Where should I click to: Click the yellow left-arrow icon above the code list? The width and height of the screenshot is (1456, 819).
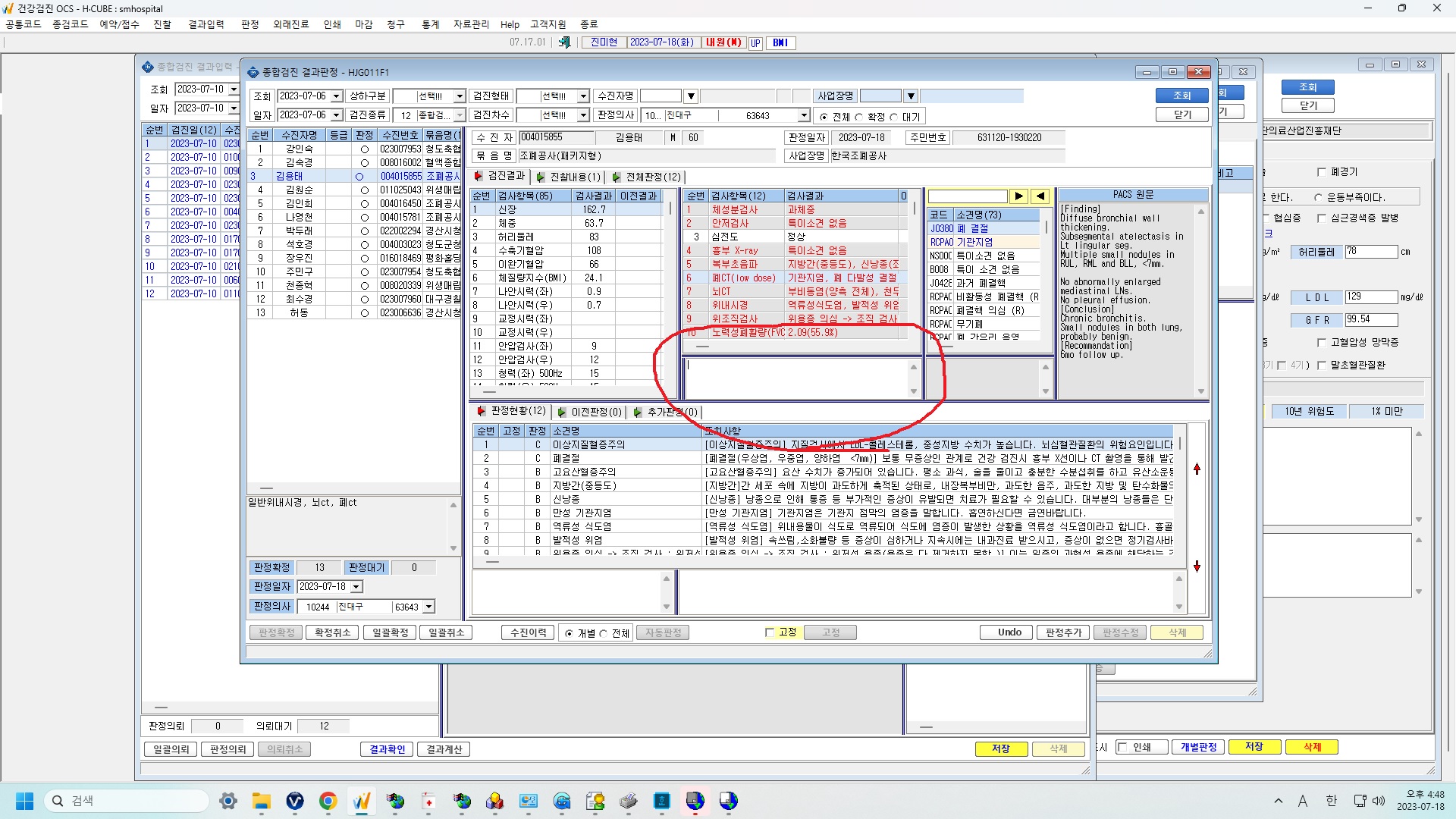pos(1040,196)
